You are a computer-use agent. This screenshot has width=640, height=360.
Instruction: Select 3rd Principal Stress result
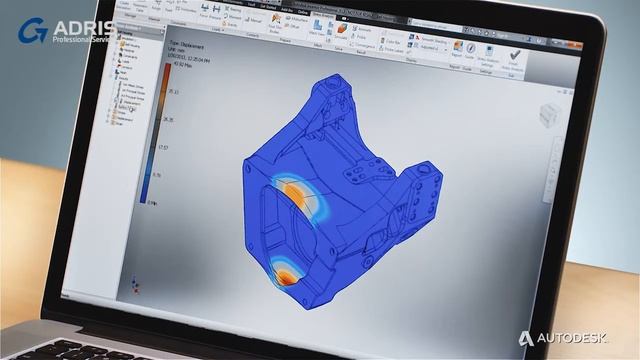[132, 98]
